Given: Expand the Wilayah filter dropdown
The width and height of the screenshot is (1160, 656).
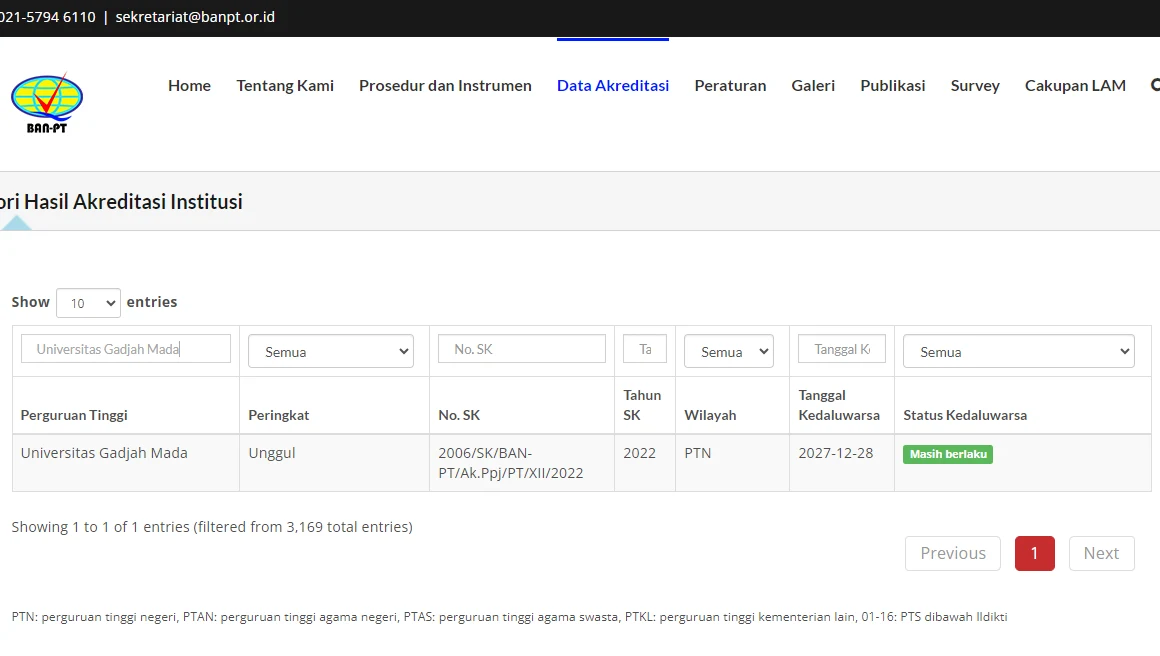Looking at the screenshot, I should pos(729,351).
